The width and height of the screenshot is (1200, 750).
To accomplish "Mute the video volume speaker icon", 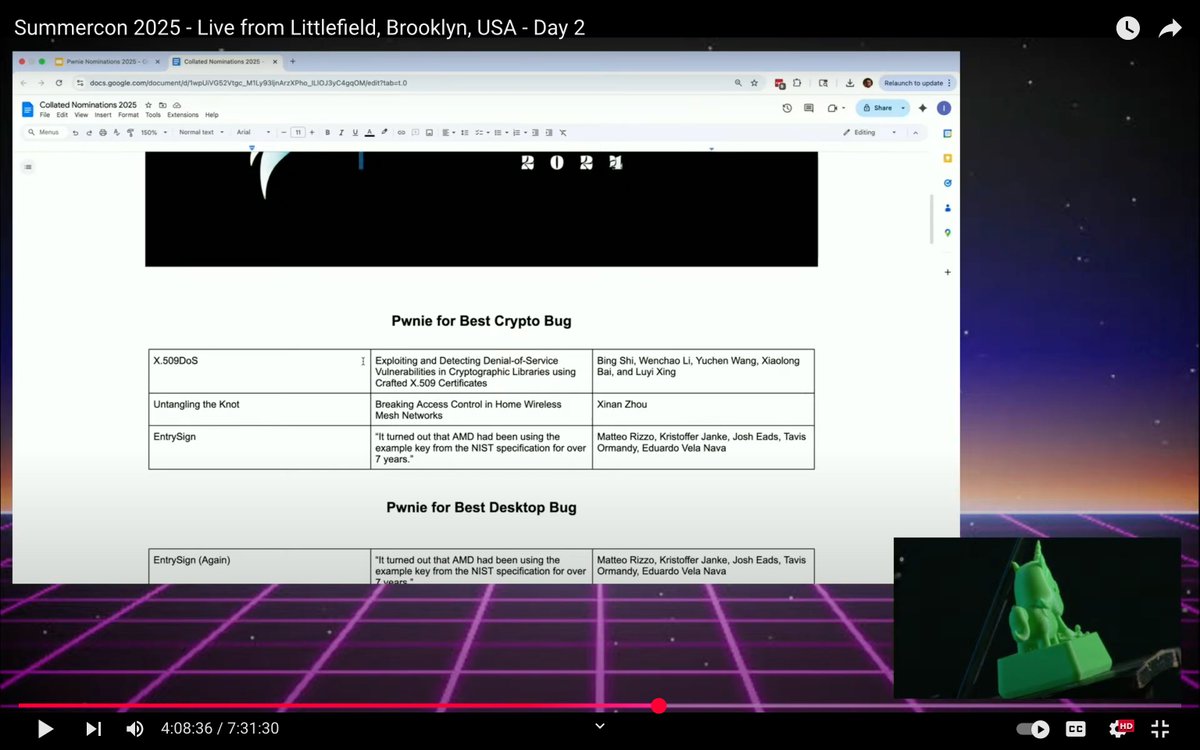I will pyautogui.click(x=135, y=729).
